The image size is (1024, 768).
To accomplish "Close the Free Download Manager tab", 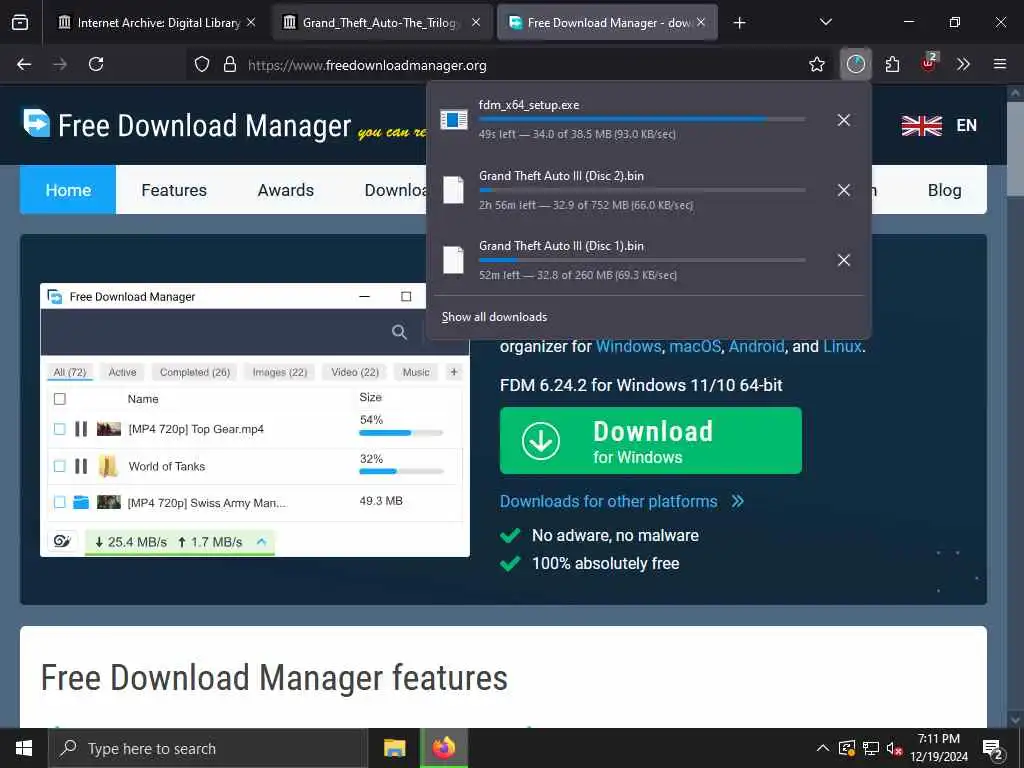I will pyautogui.click(x=701, y=22).
